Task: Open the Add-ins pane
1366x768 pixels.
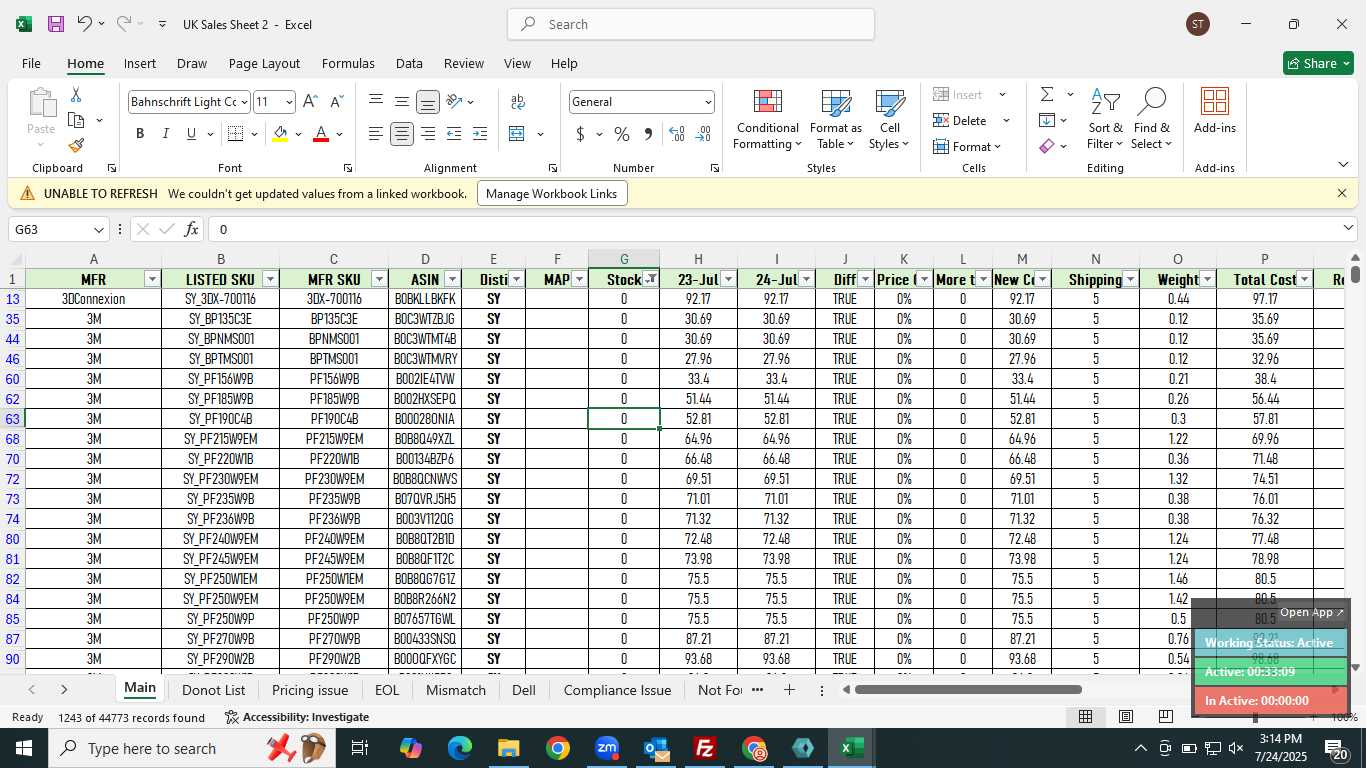Action: [1214, 112]
